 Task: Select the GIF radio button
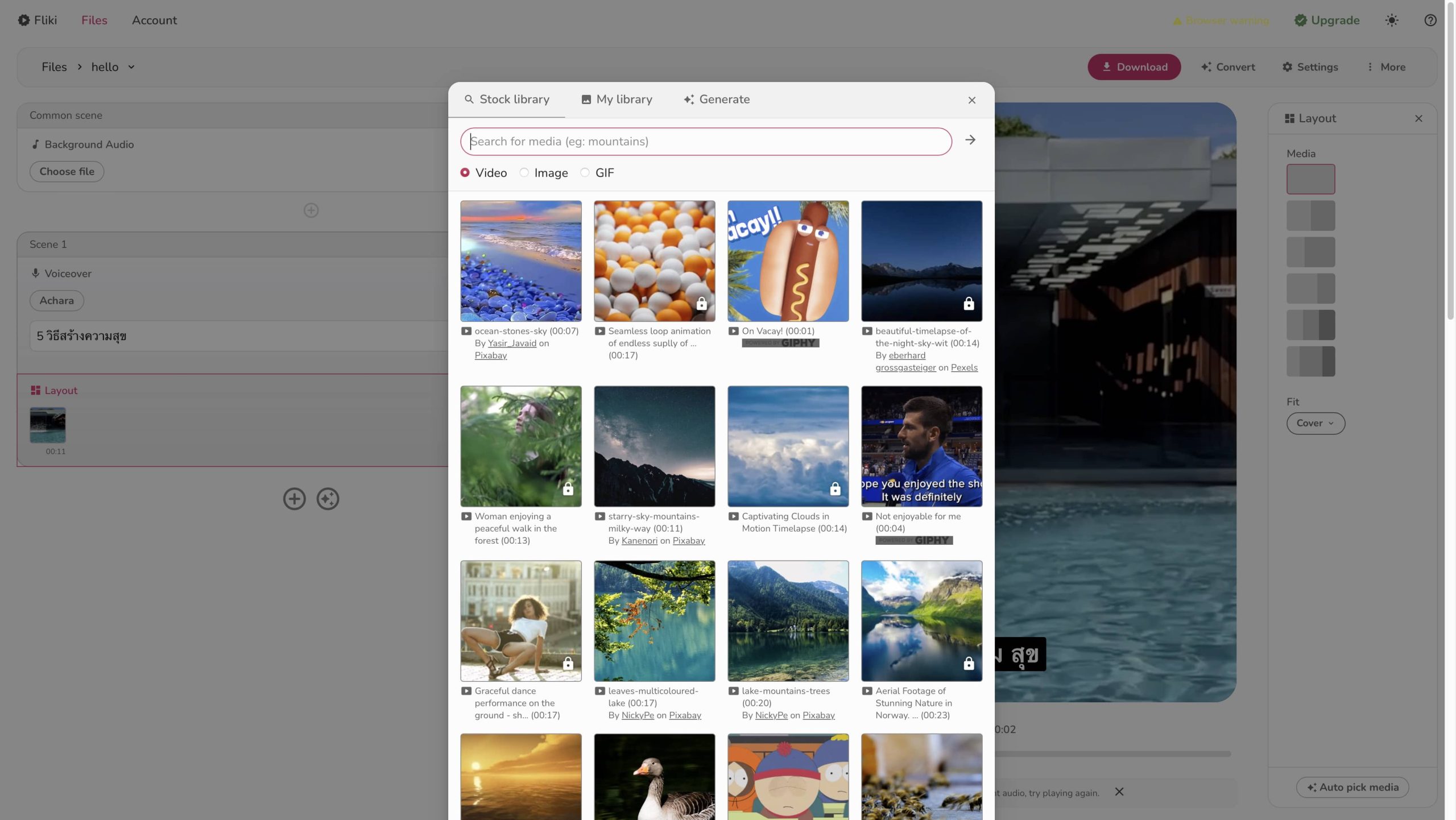pyautogui.click(x=585, y=172)
